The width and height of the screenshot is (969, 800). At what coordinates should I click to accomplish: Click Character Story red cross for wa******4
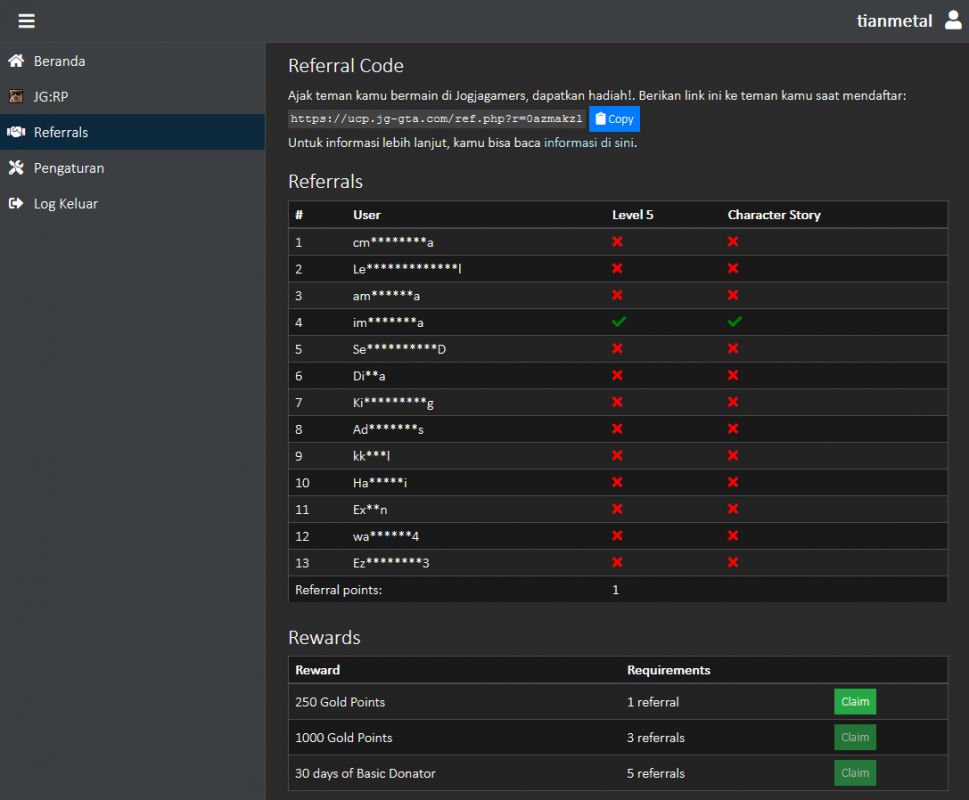point(733,536)
